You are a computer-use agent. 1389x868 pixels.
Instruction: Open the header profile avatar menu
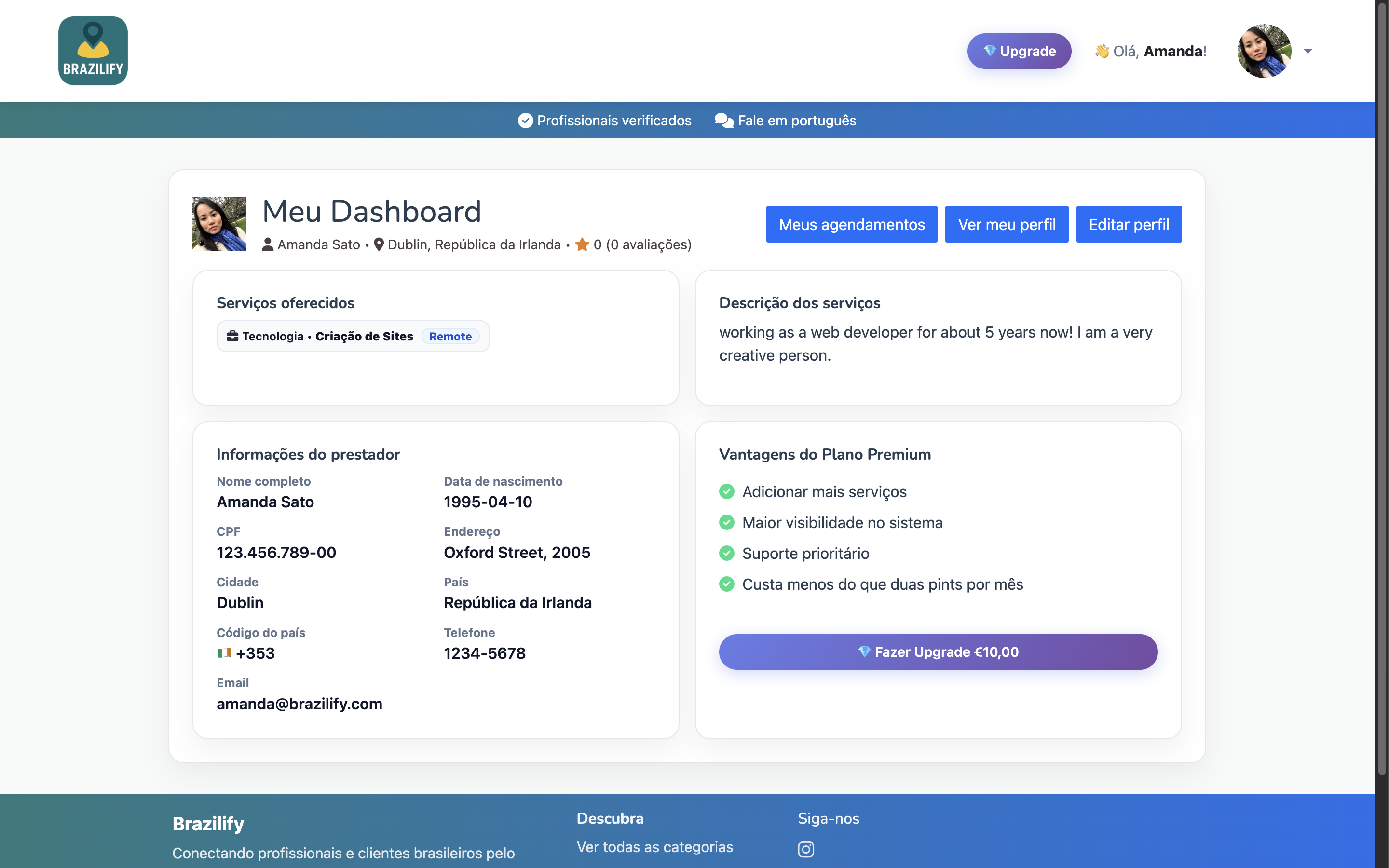click(x=1264, y=51)
